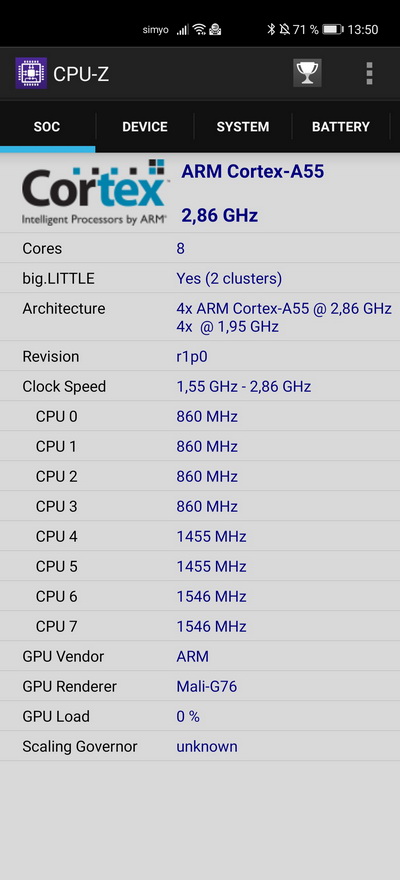Tap the GPU Load row
Viewport: 400px width, 880px height.
click(x=200, y=716)
